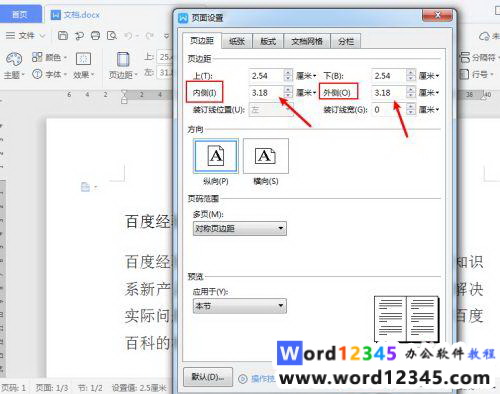This screenshot has height=394, width=500.
Task: Select 纵向 portrait orientation option
Action: [x=216, y=156]
